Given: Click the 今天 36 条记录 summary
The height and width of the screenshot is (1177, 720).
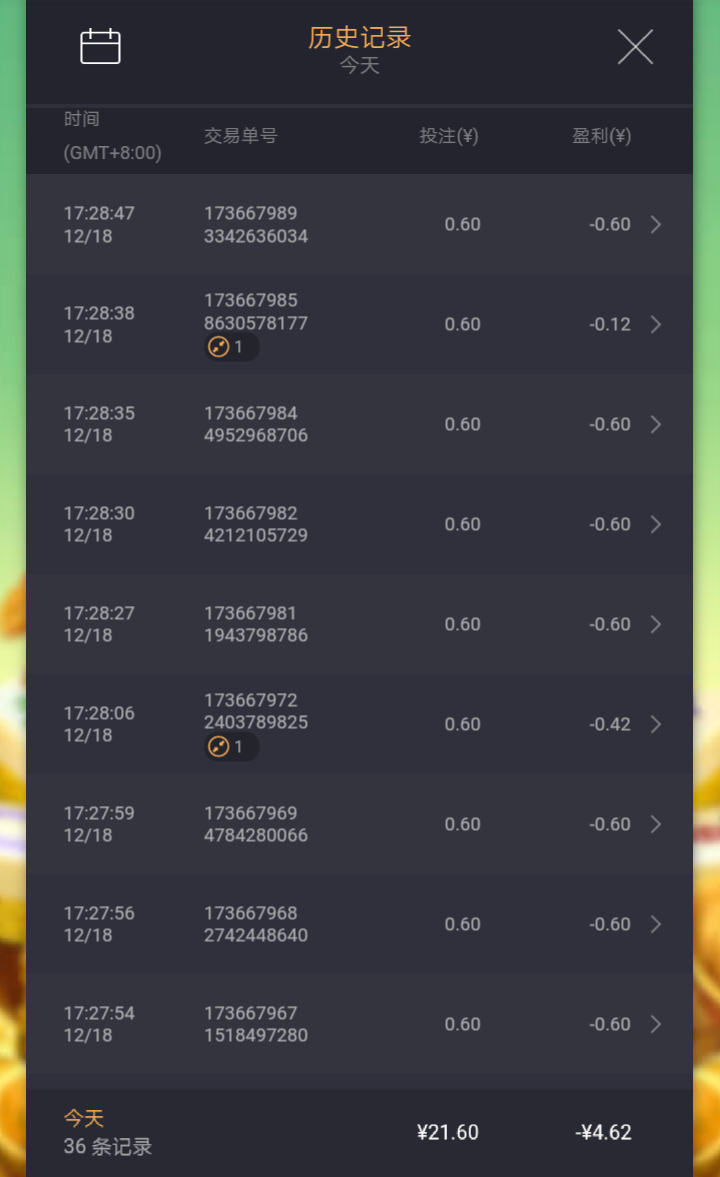Looking at the screenshot, I should [x=108, y=1133].
